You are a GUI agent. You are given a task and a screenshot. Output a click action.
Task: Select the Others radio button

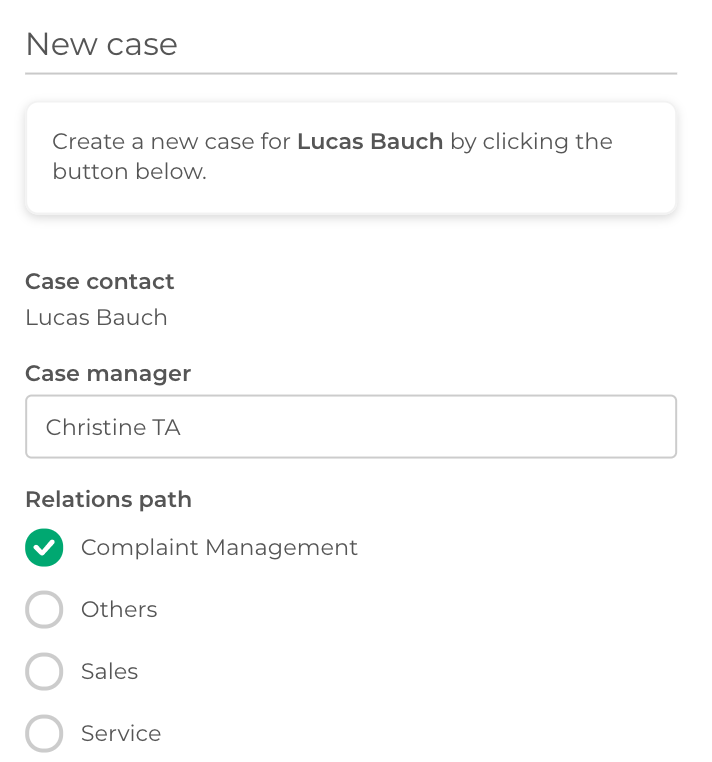click(x=44, y=609)
